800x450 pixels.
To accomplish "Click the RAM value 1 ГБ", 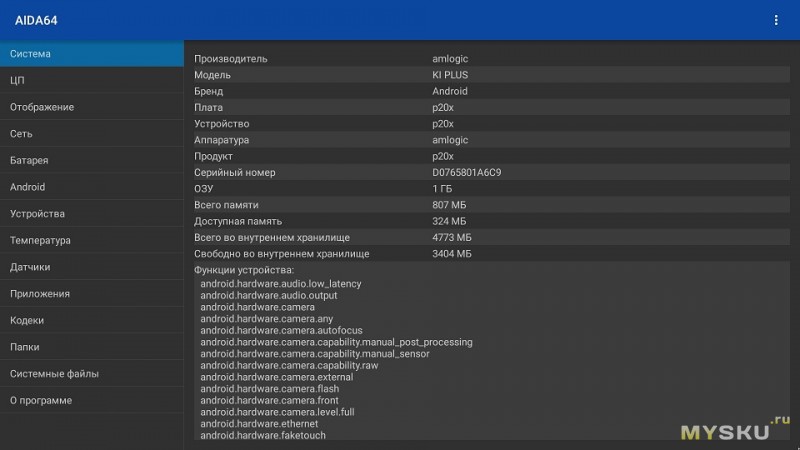I will pyautogui.click(x=442, y=189).
